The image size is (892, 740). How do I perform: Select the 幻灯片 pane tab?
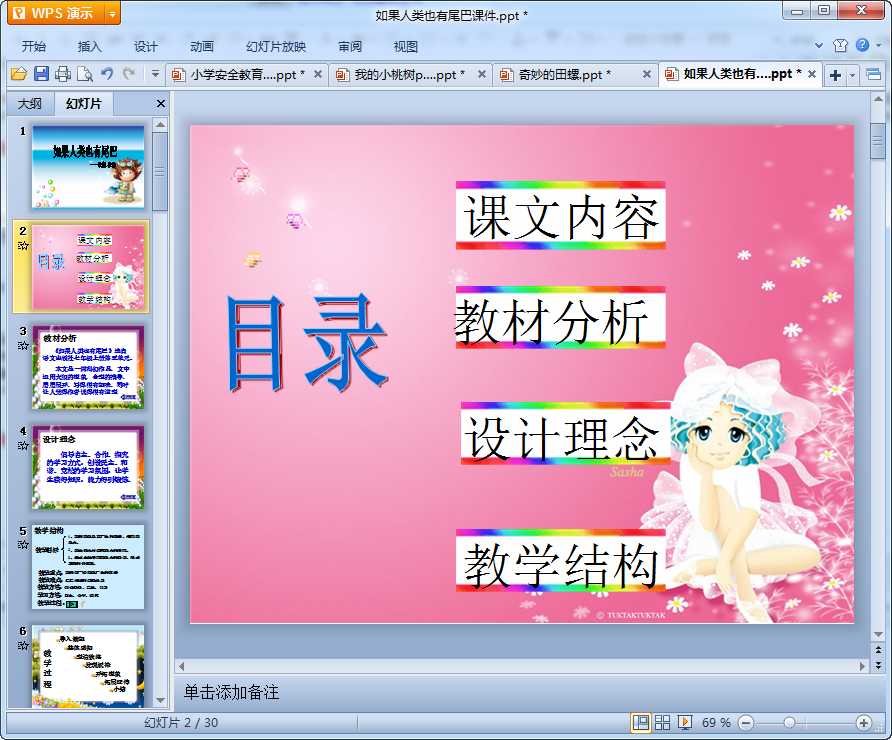(84, 104)
